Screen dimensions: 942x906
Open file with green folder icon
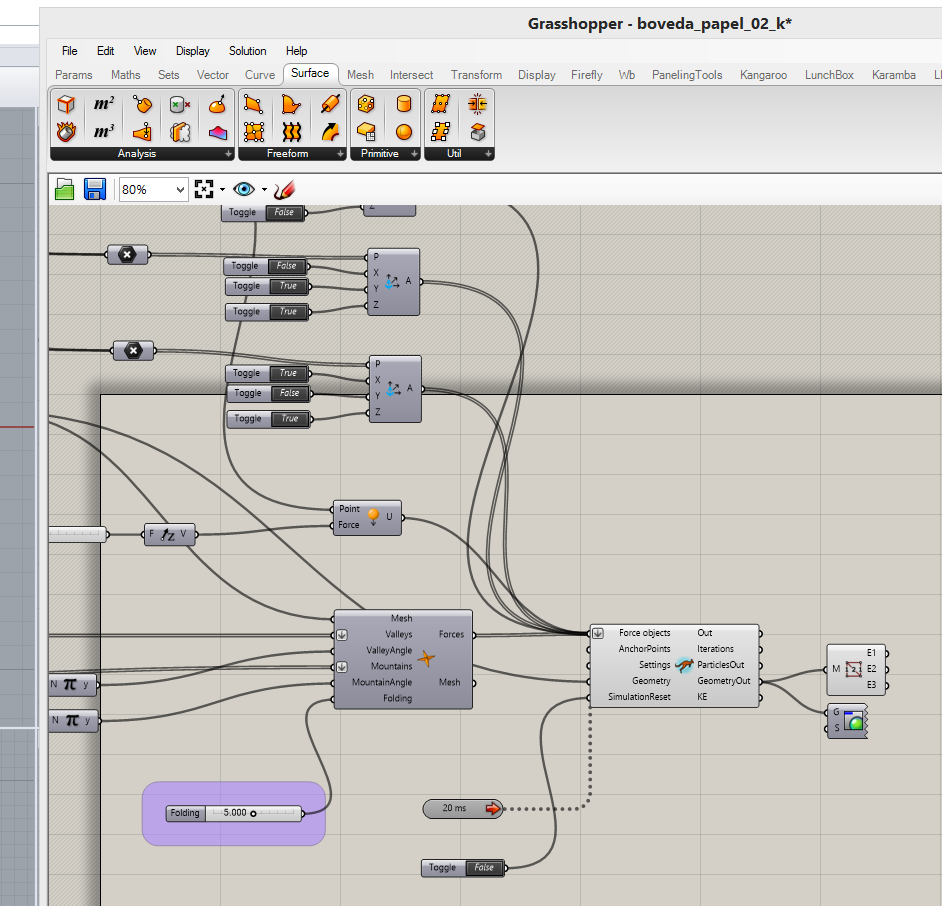(x=64, y=189)
